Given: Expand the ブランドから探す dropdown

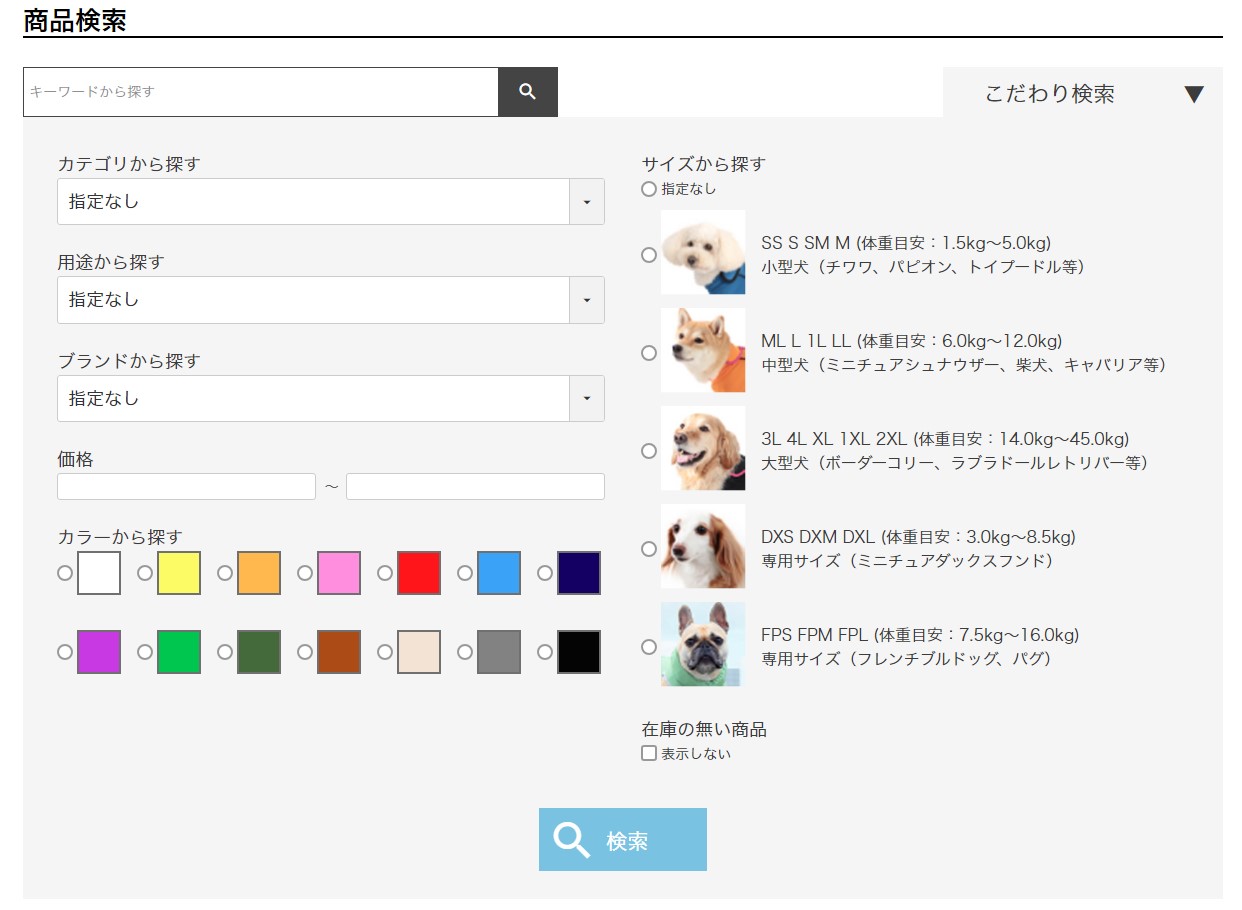Looking at the screenshot, I should 330,399.
